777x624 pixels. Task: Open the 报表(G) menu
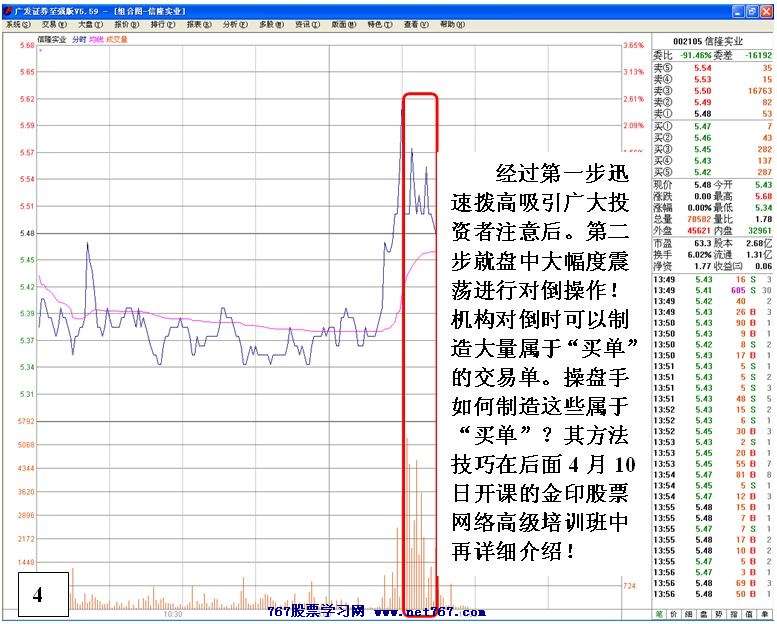tap(199, 24)
